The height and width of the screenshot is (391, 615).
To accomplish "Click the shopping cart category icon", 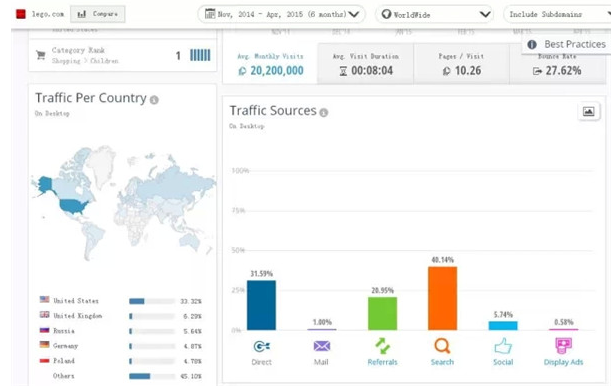I will pyautogui.click(x=41, y=55).
